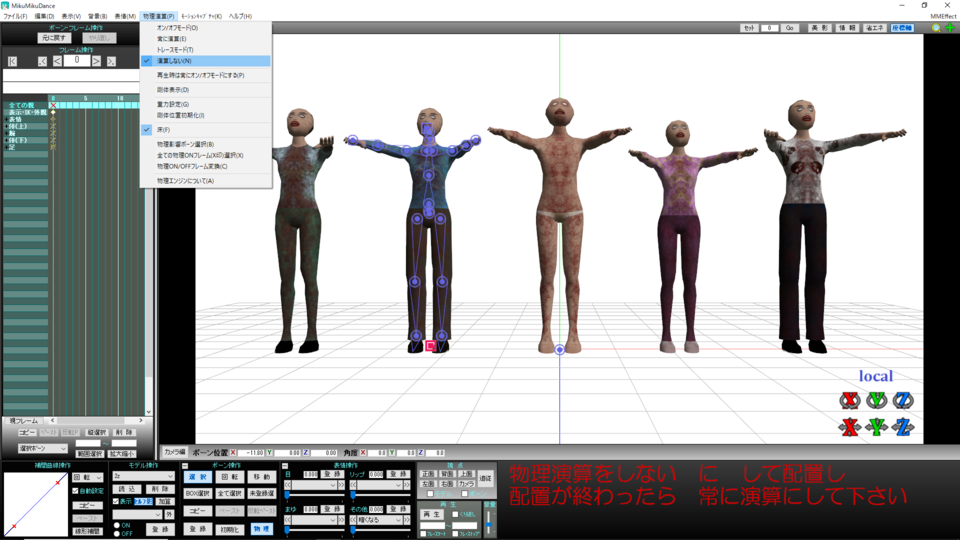The height and width of the screenshot is (540, 960).
Task: Click the 座標軸 toggle button in top bar
Action: pos(902,28)
